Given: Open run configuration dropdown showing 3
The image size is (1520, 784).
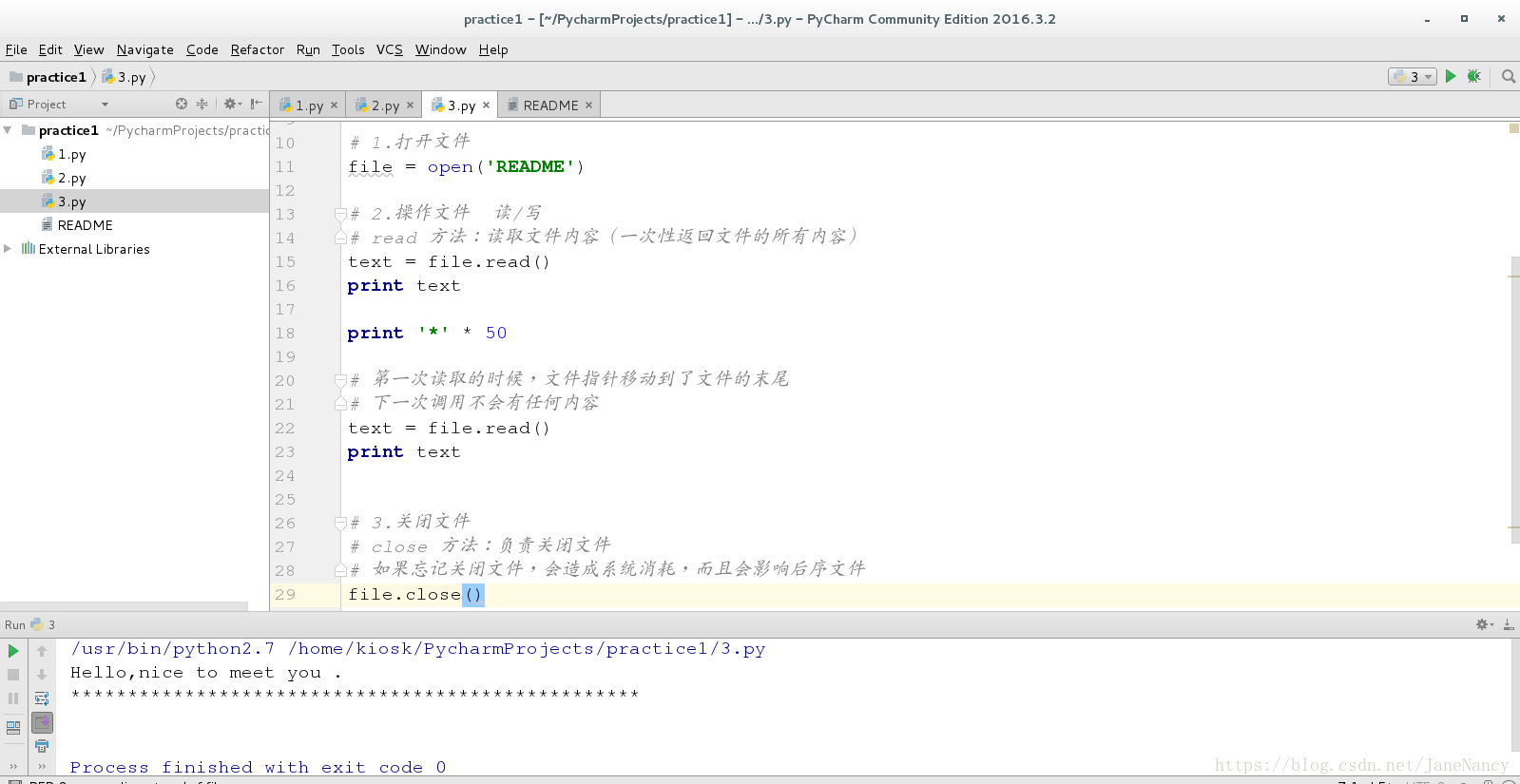Looking at the screenshot, I should (1413, 76).
